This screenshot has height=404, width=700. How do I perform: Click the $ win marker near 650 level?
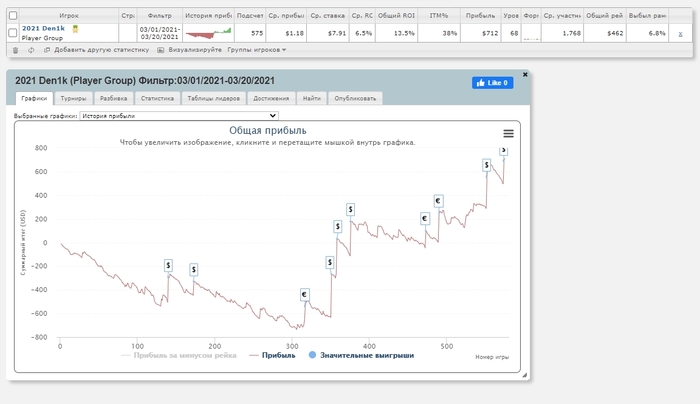[x=487, y=165]
